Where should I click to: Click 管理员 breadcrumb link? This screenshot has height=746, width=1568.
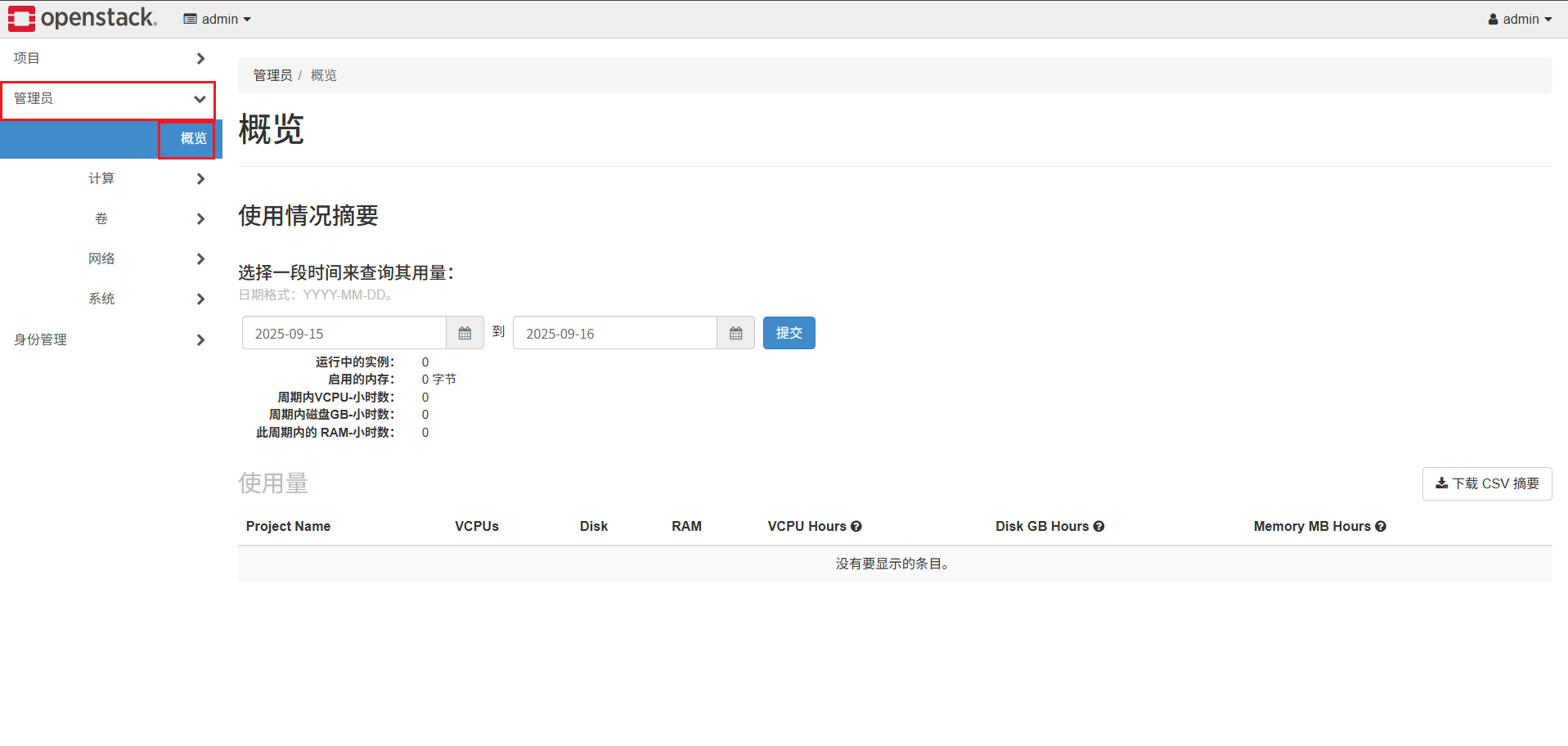pos(272,75)
